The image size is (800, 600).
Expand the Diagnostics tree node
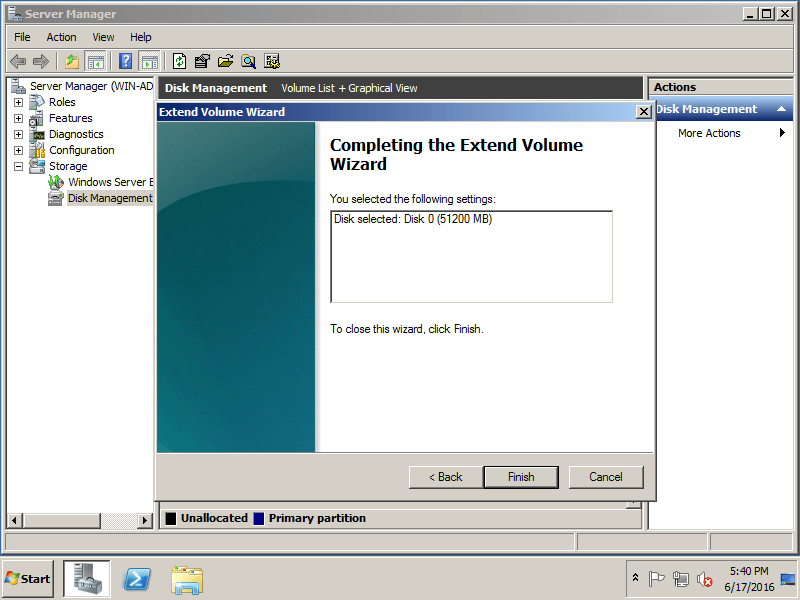pos(18,134)
